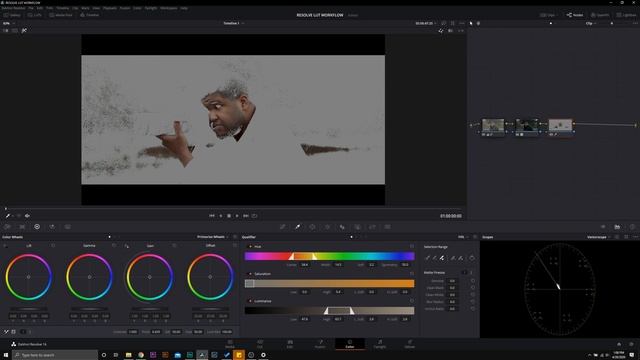Toggle the image wipe view

[6, 31]
